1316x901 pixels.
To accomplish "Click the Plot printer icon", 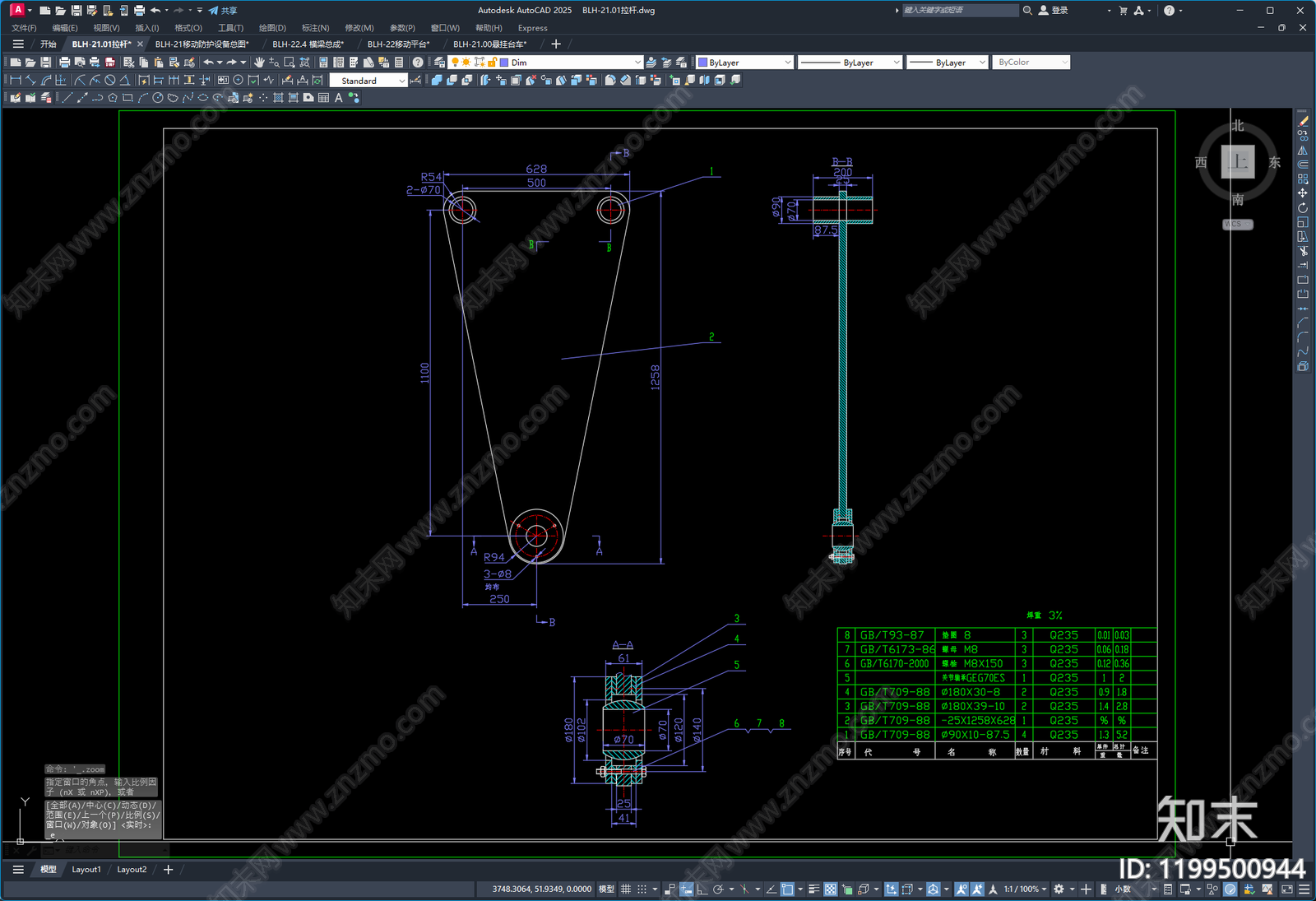I will click(64, 63).
